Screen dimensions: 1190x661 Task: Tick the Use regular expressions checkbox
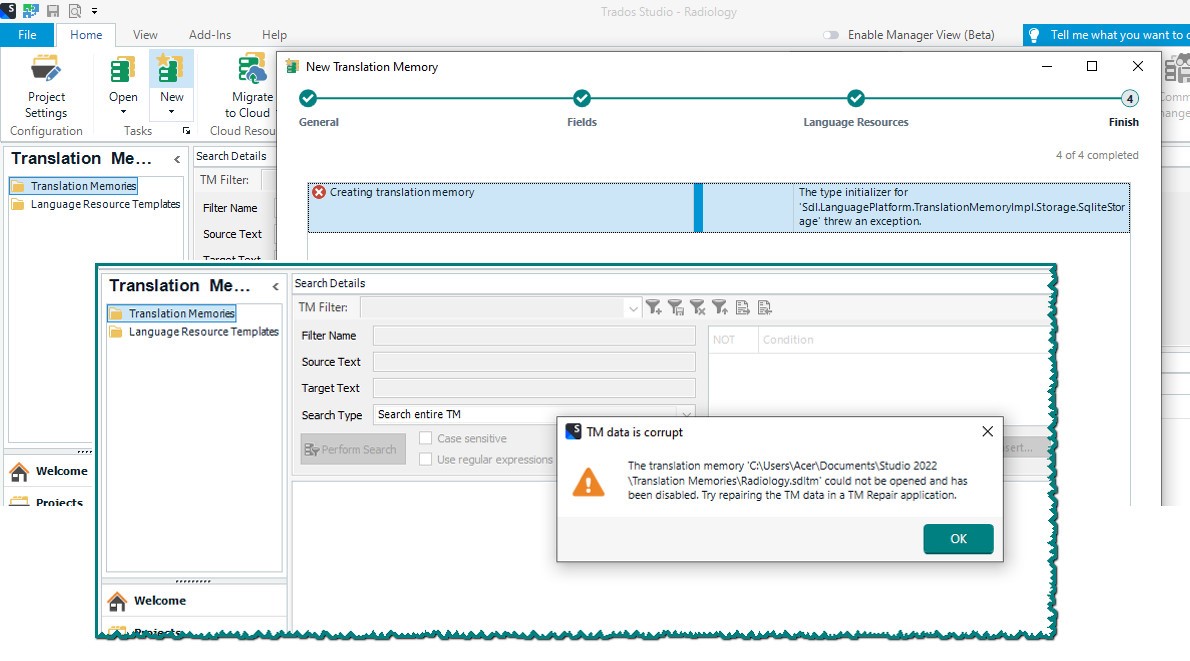[x=426, y=459]
